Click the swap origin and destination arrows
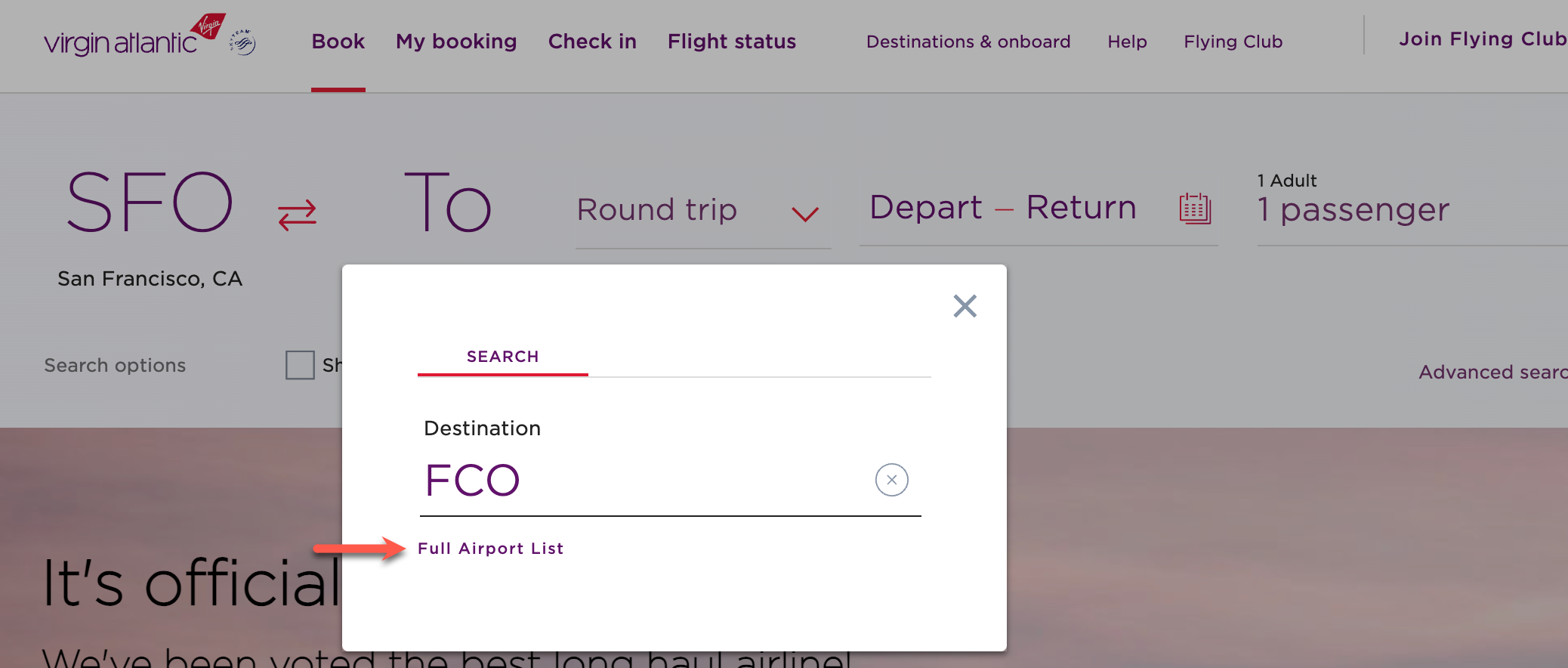This screenshot has height=668, width=1568. pyautogui.click(x=298, y=214)
